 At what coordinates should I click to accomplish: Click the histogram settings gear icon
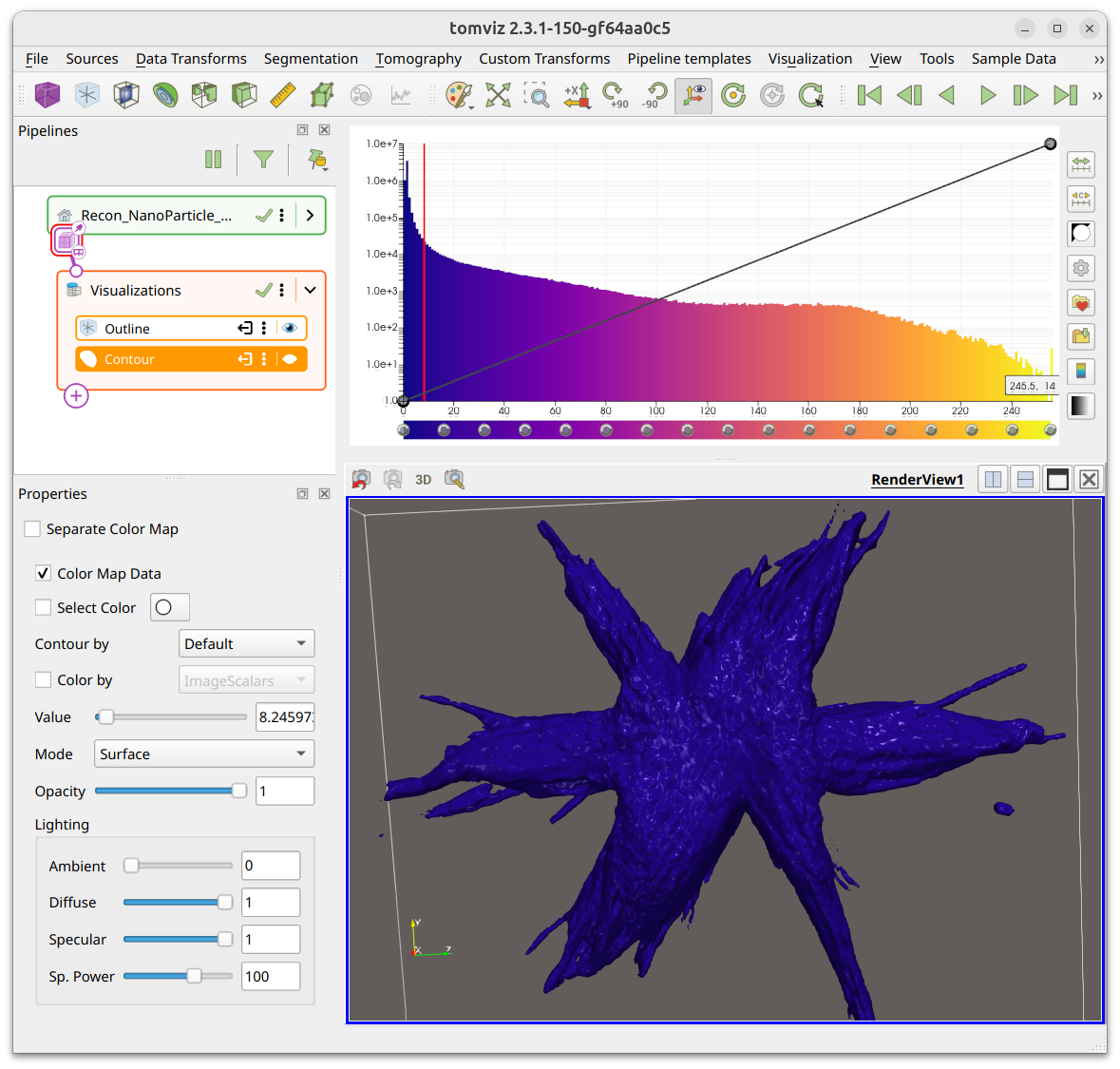1081,268
